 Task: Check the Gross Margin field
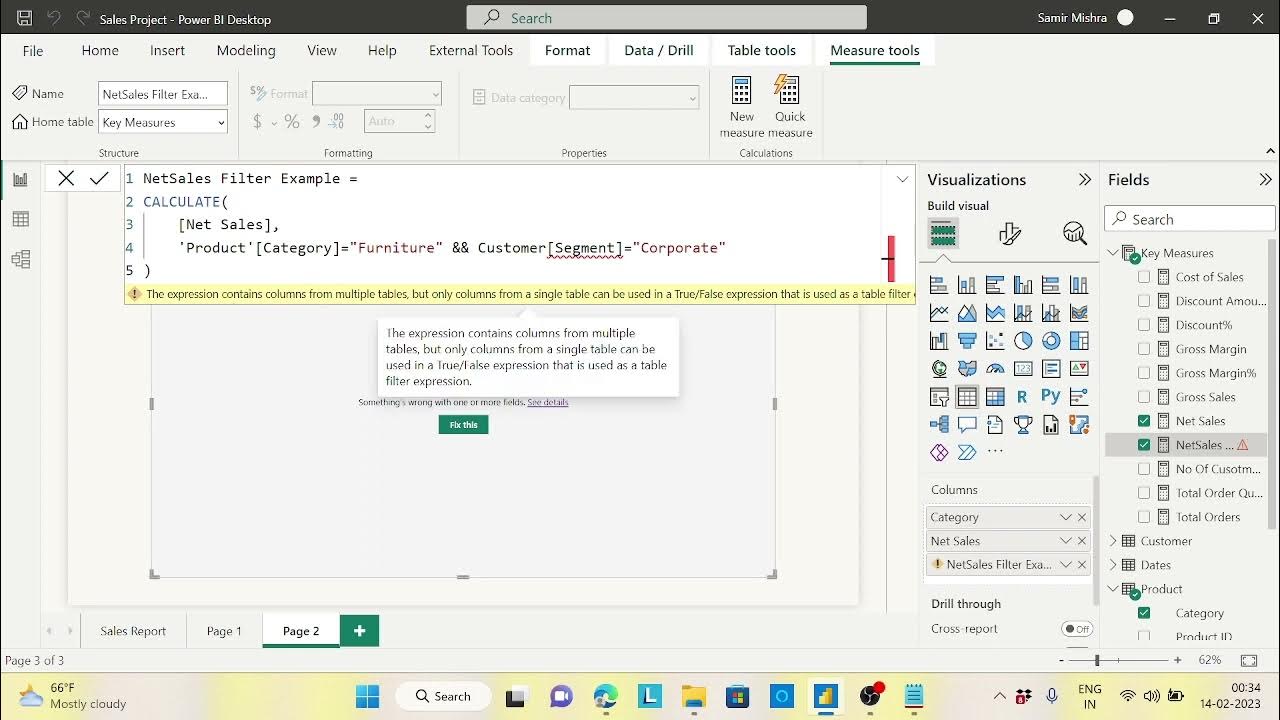[1144, 349]
